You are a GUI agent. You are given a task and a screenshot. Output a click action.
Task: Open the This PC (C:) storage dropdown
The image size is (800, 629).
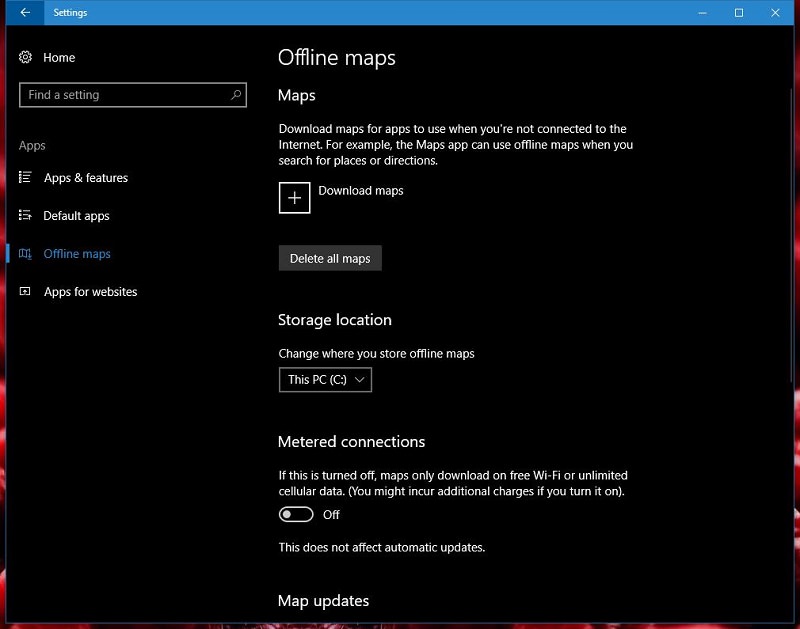pos(325,380)
